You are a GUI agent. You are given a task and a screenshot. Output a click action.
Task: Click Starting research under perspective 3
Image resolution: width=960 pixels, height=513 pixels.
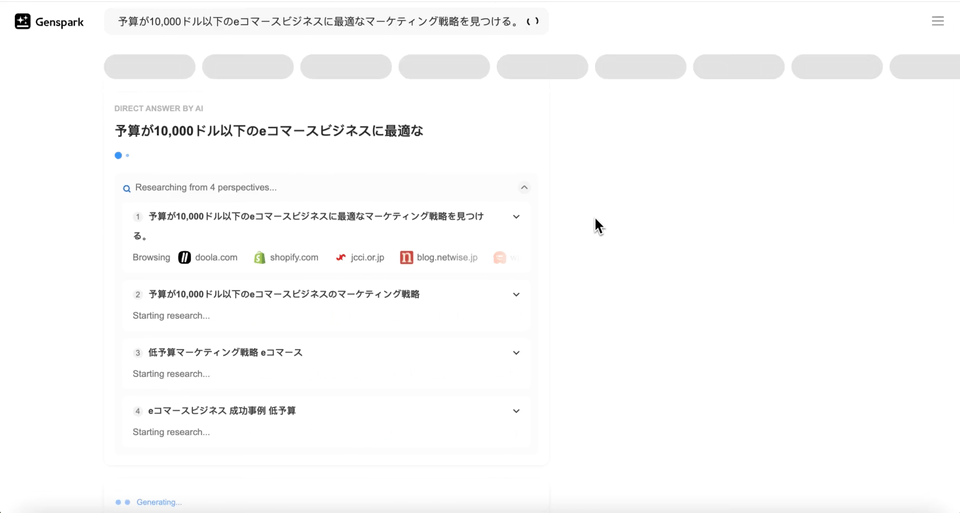tap(171, 374)
